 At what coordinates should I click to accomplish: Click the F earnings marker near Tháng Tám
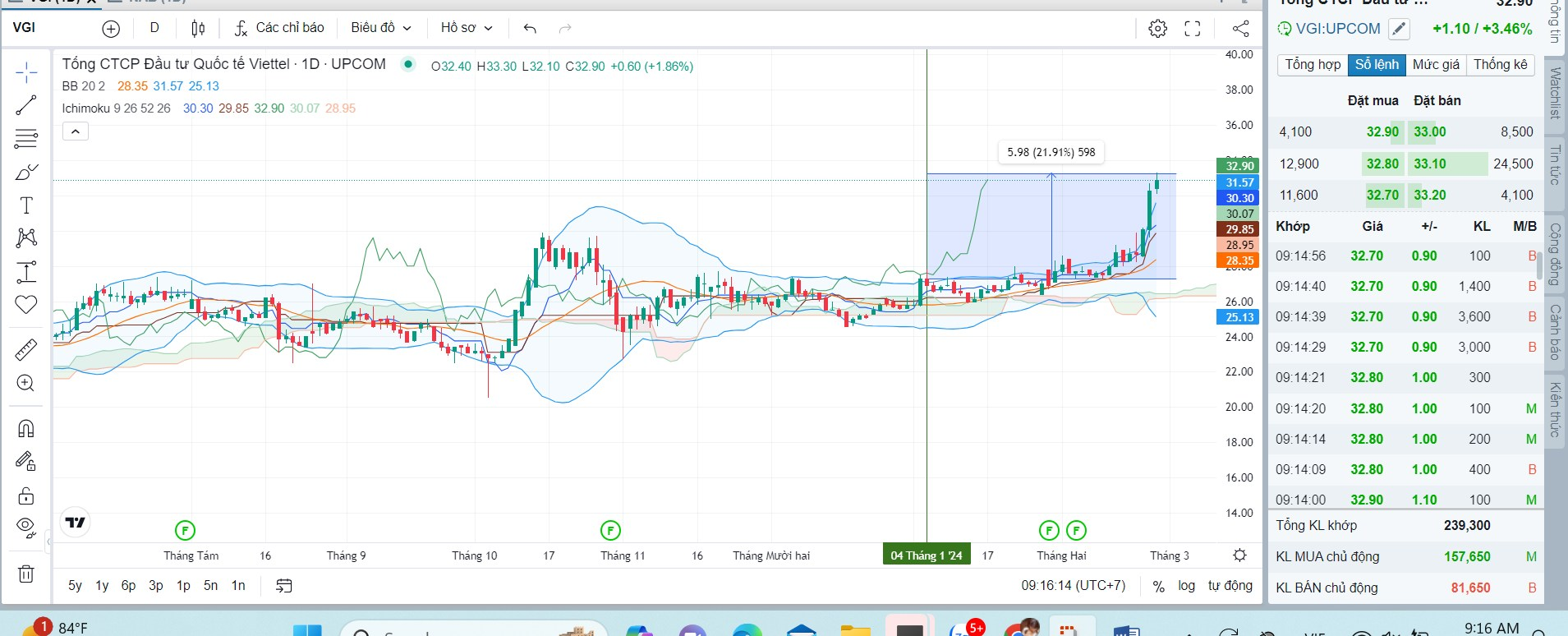[x=186, y=530]
